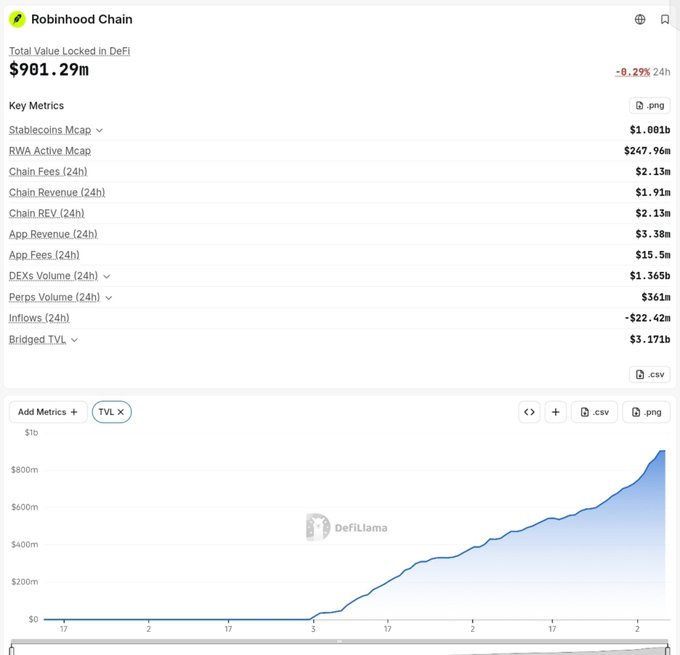
Task: Click the $15.5m app fees value
Action: 653,255
